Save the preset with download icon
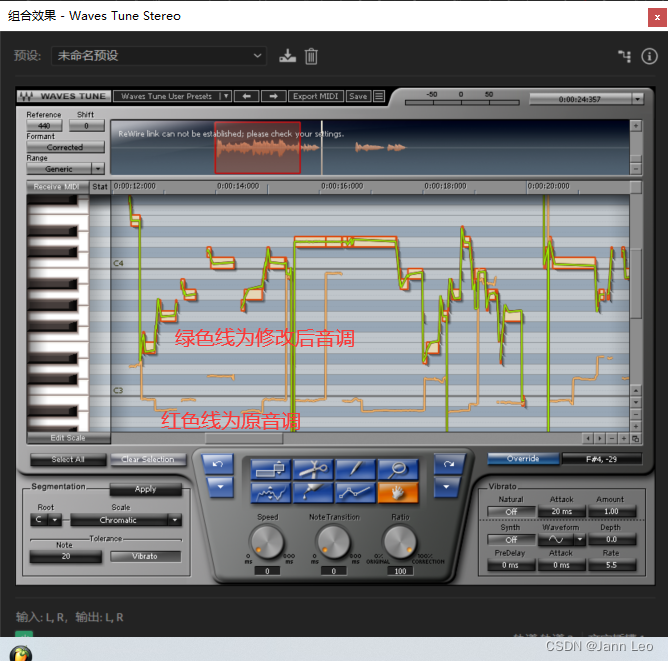Viewport: 668px width, 661px height. pyautogui.click(x=288, y=56)
